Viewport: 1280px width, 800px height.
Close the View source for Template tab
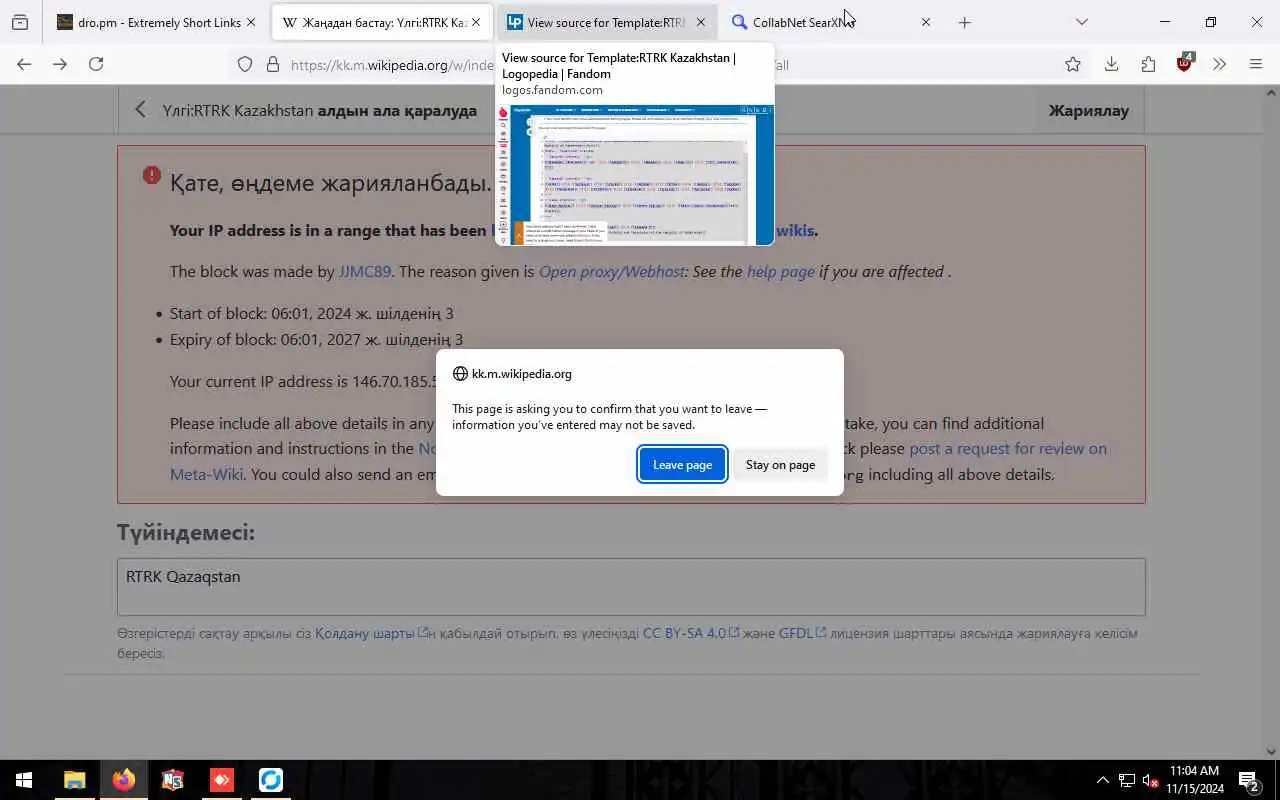(x=700, y=22)
